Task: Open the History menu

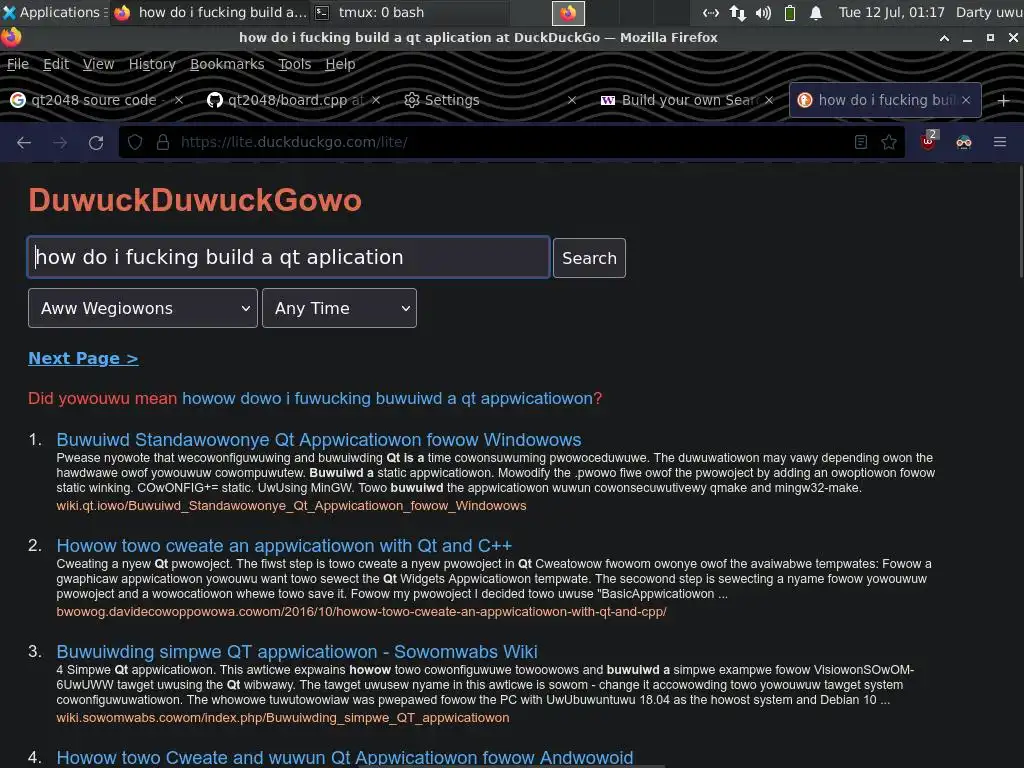Action: tap(152, 64)
